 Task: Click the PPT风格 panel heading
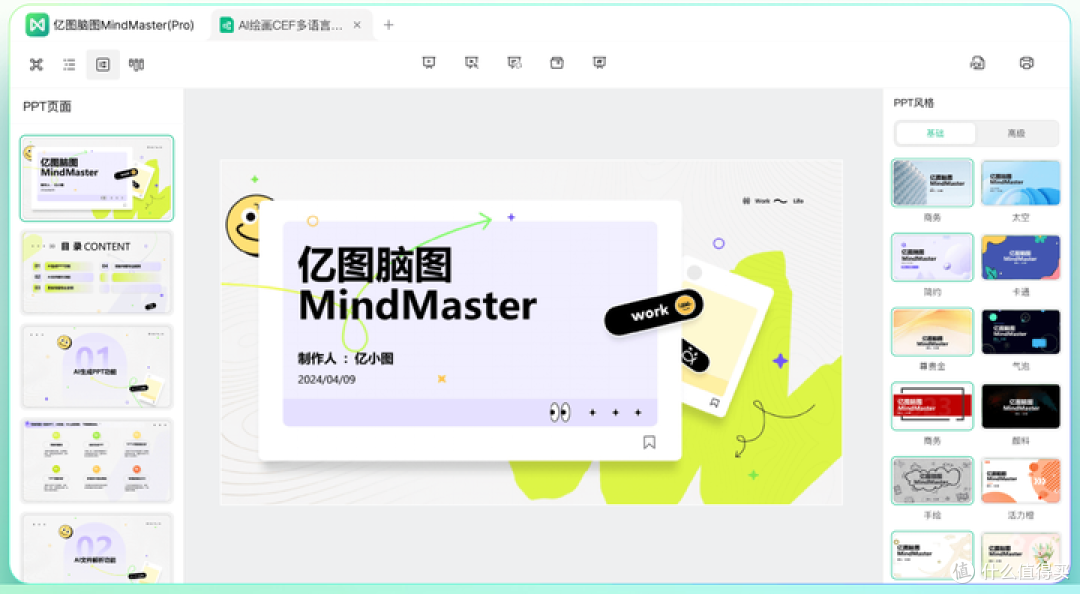pos(913,103)
